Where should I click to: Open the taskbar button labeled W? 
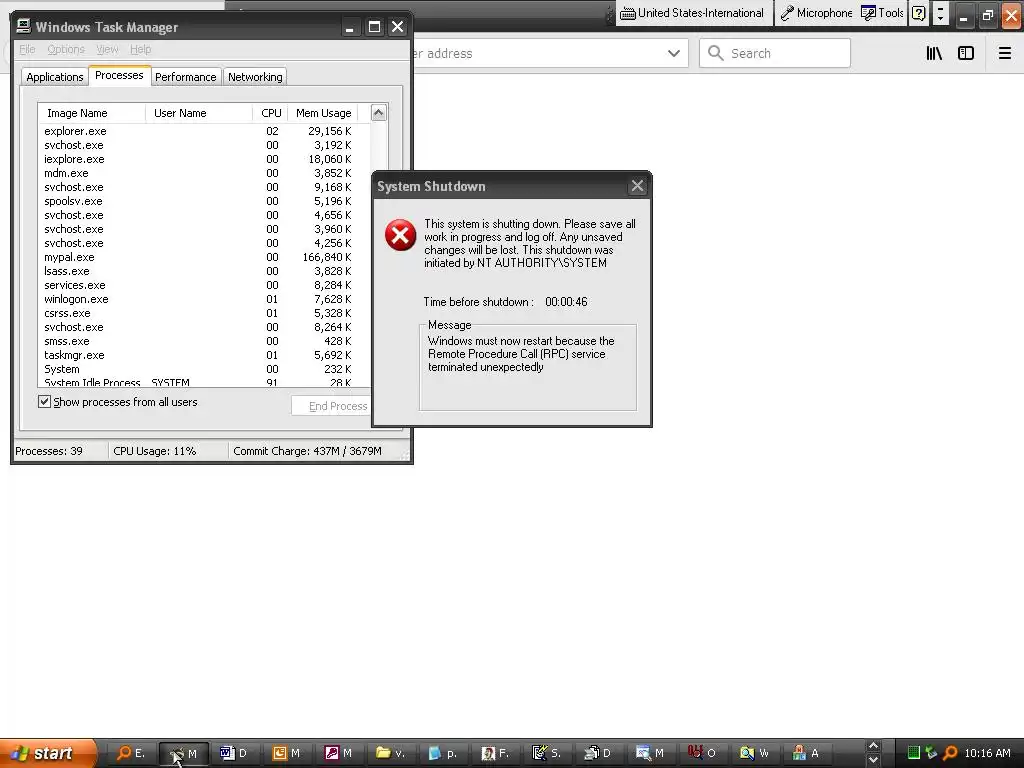[x=754, y=753]
